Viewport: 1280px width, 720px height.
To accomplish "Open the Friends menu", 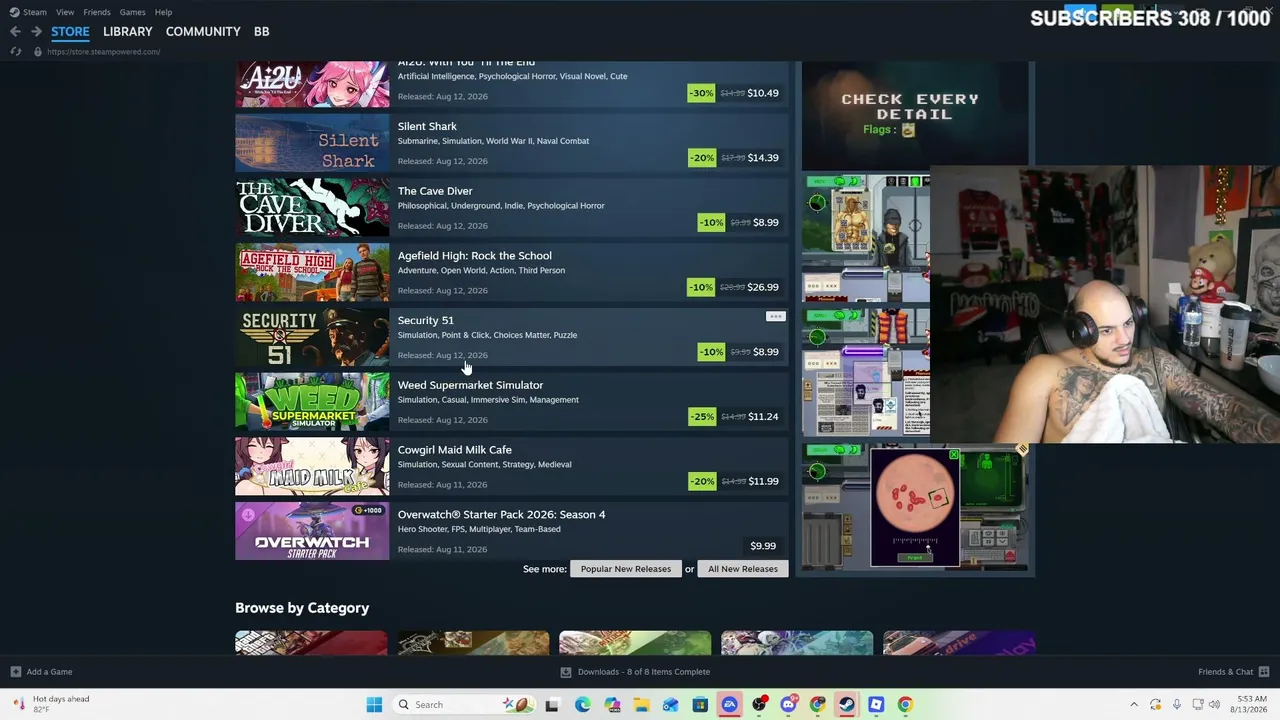I will pyautogui.click(x=97, y=12).
